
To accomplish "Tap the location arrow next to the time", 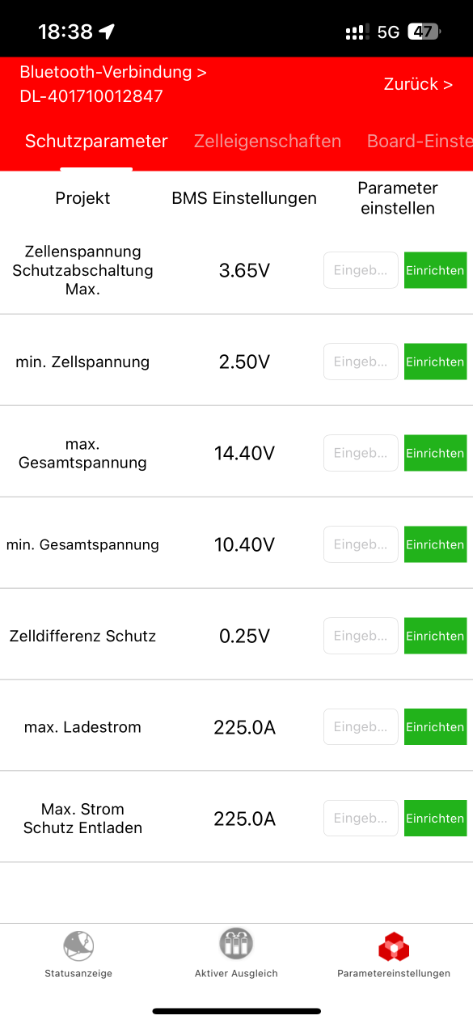I will pyautogui.click(x=107, y=31).
